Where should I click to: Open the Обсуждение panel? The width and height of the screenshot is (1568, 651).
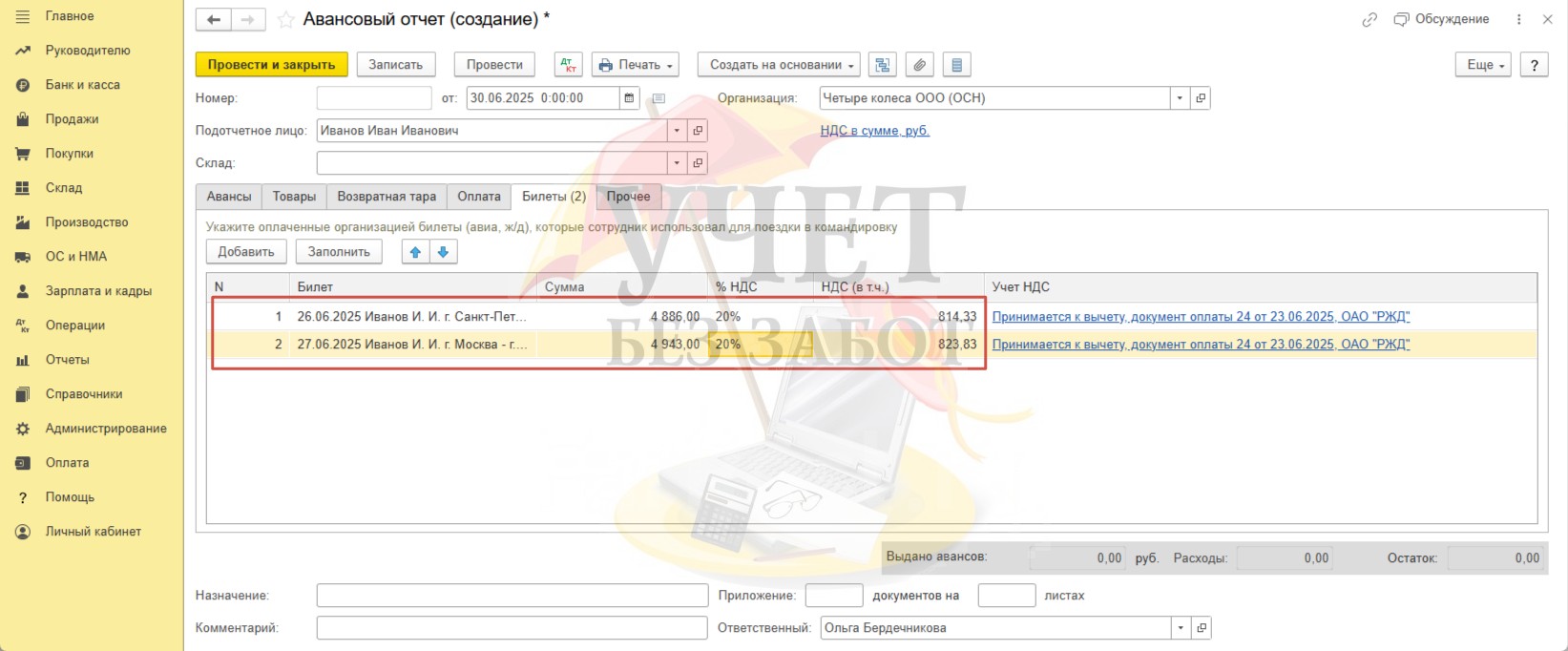(1441, 19)
